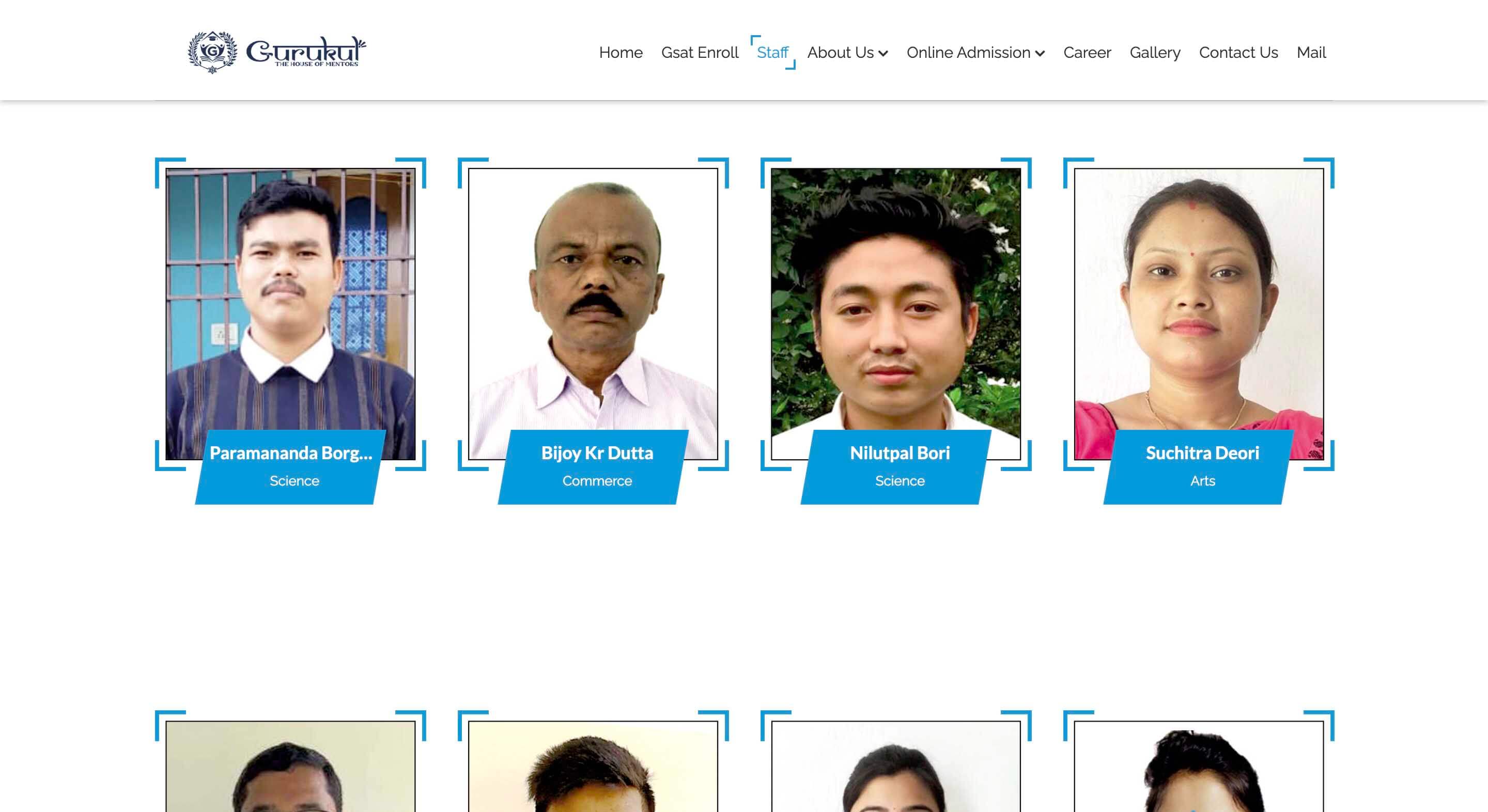Click the Gurukul crest logo emblem

tap(212, 53)
